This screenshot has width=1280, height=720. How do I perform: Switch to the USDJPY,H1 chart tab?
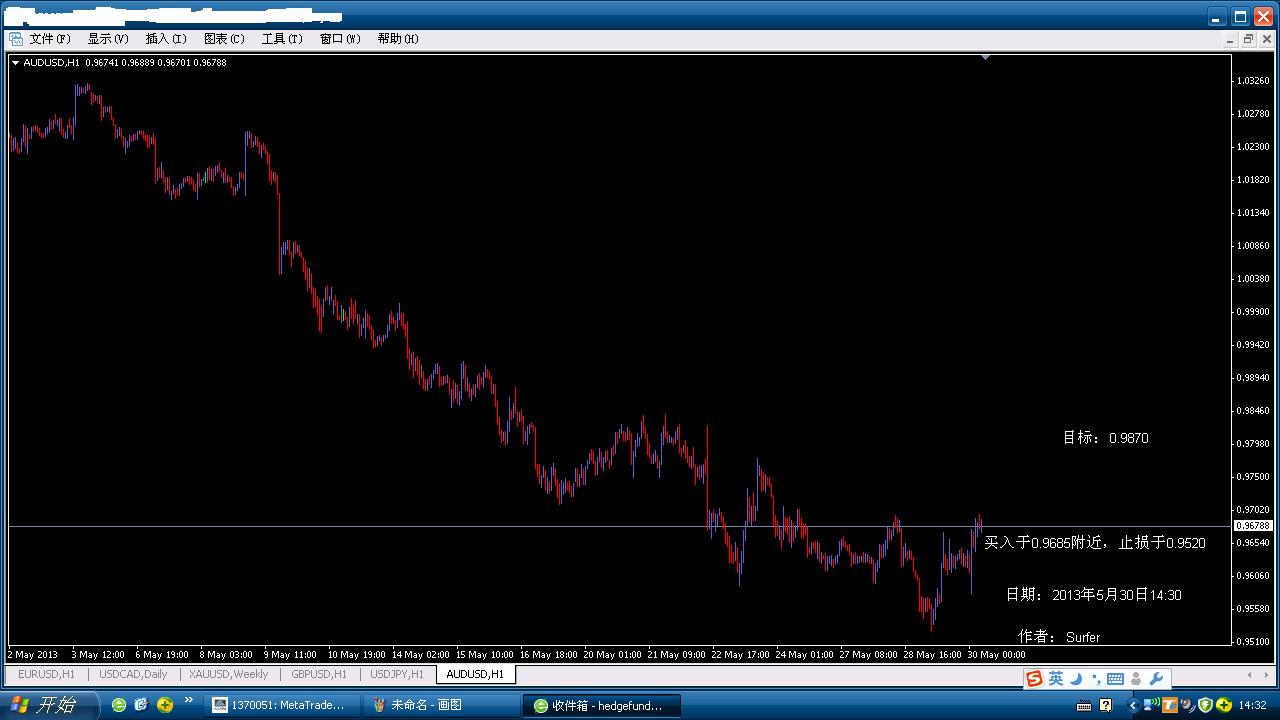(397, 674)
